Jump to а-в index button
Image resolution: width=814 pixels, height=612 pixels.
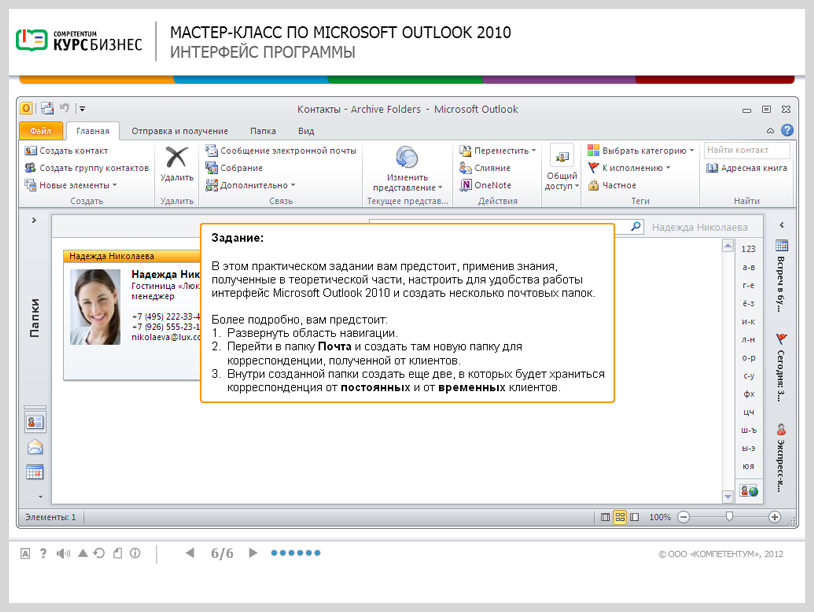tap(748, 267)
